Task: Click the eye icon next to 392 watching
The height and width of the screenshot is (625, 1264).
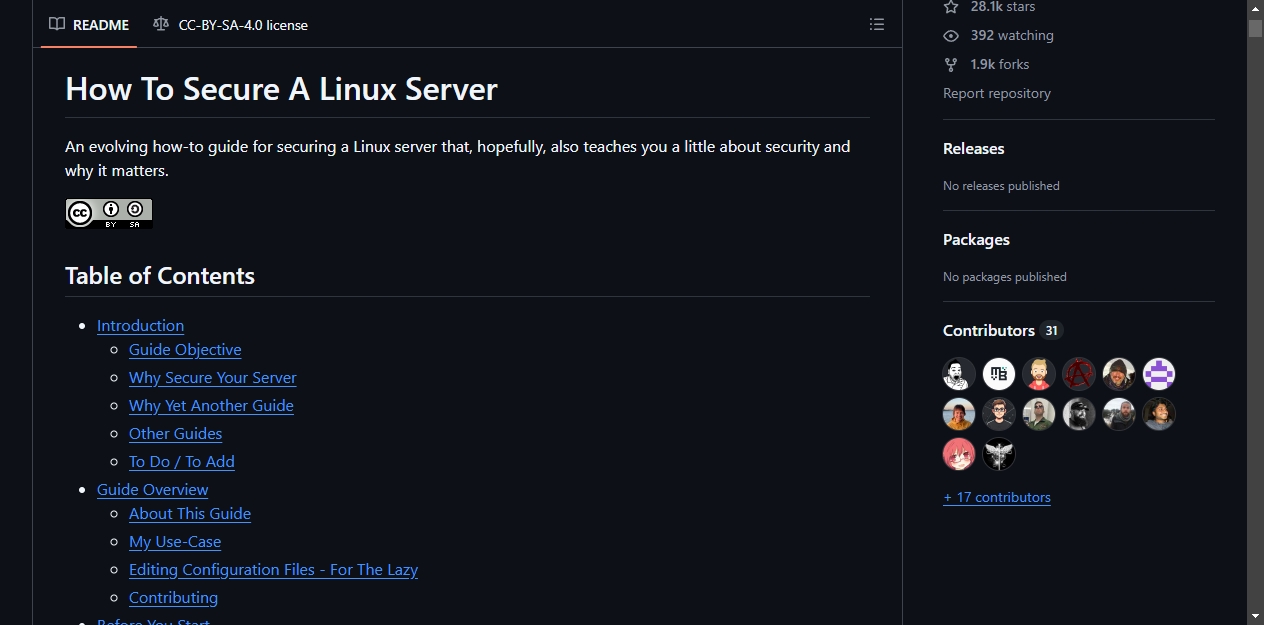Action: pyautogui.click(x=951, y=36)
